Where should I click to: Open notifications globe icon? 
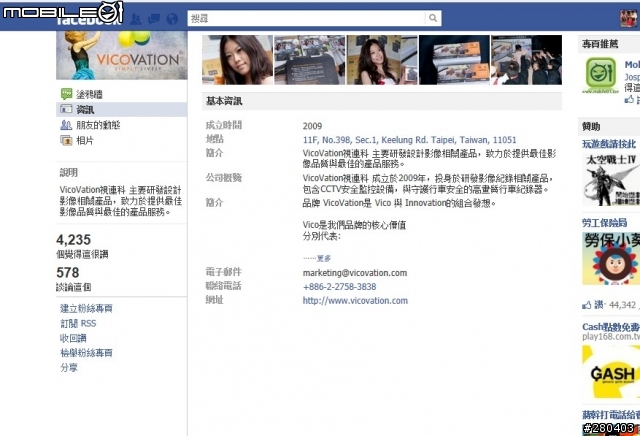(172, 18)
